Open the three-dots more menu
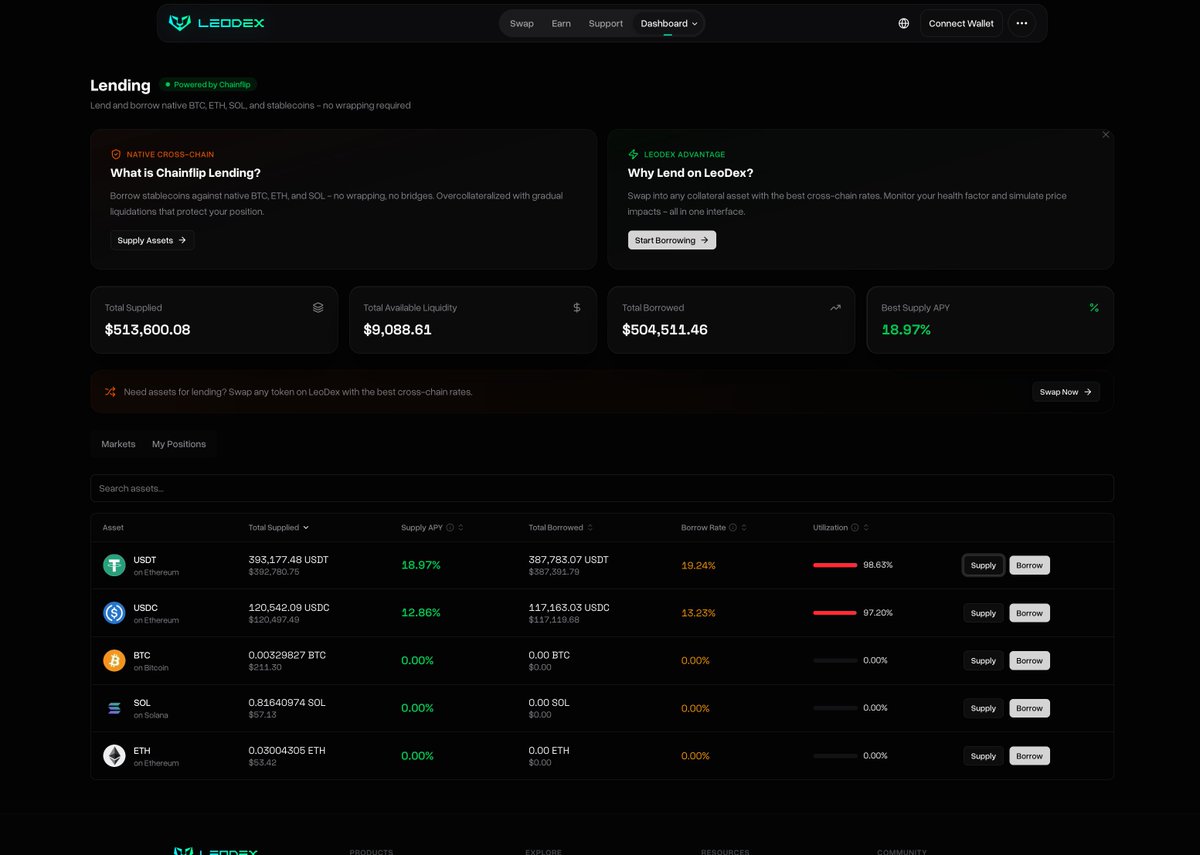 click(x=1021, y=23)
